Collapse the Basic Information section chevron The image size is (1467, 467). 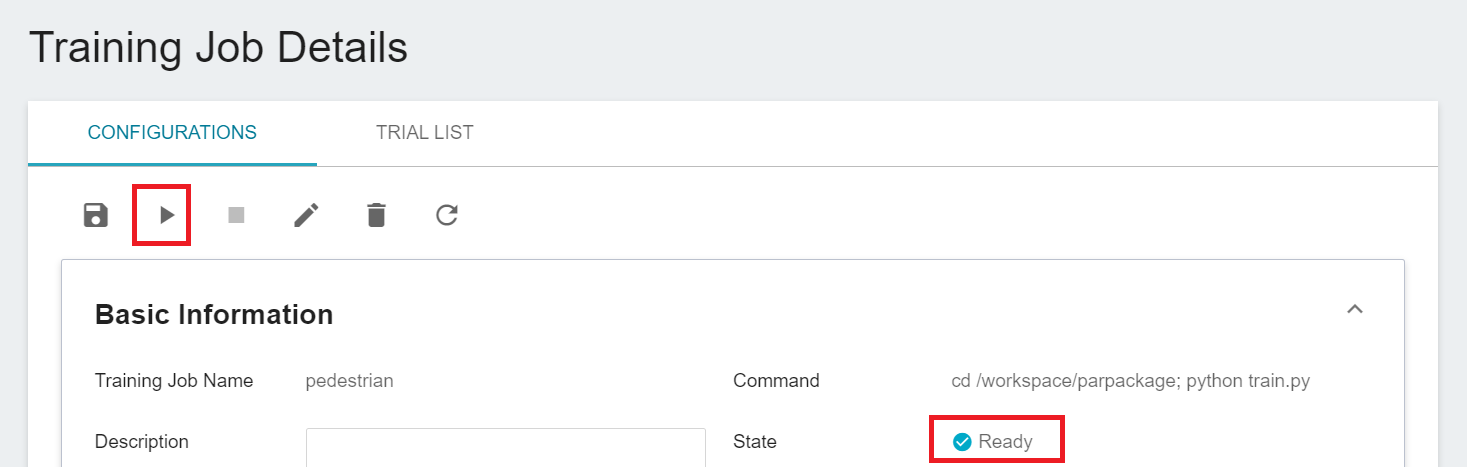(x=1355, y=309)
